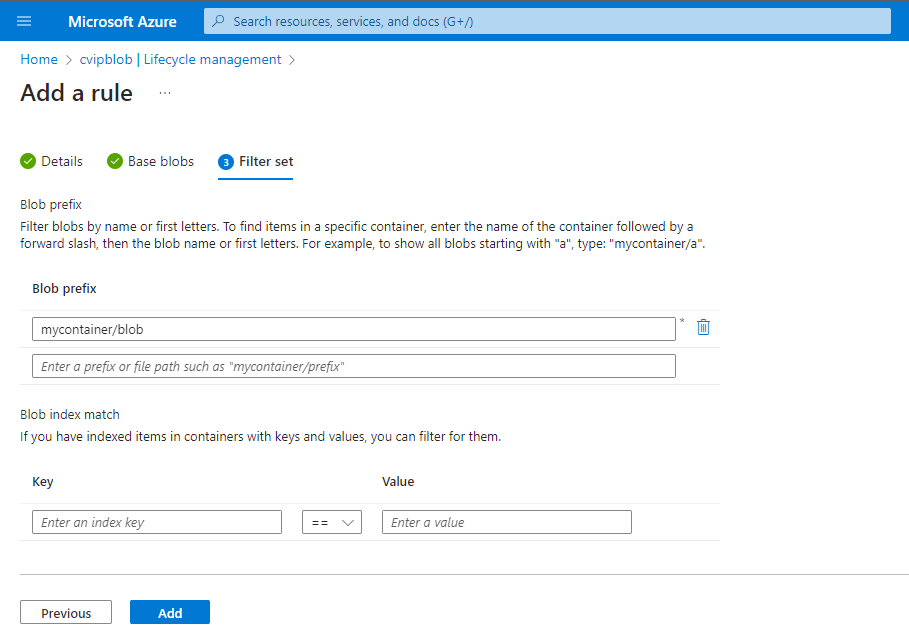909x641 pixels.
Task: Go to the Base blobs tab
Action: 161,161
